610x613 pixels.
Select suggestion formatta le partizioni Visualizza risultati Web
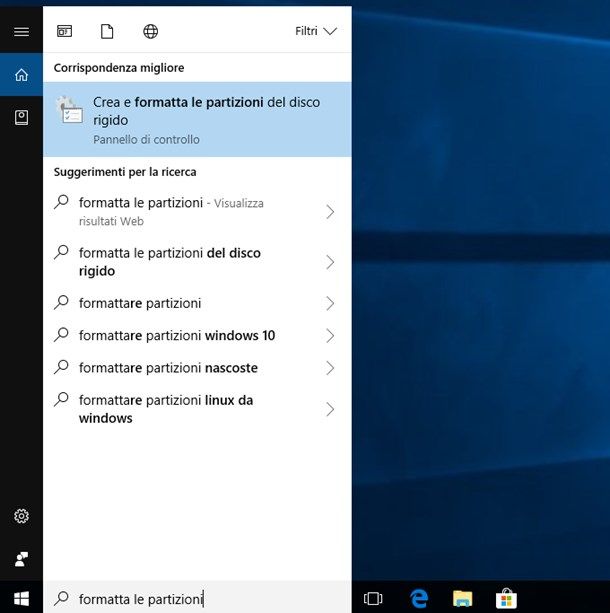197,212
